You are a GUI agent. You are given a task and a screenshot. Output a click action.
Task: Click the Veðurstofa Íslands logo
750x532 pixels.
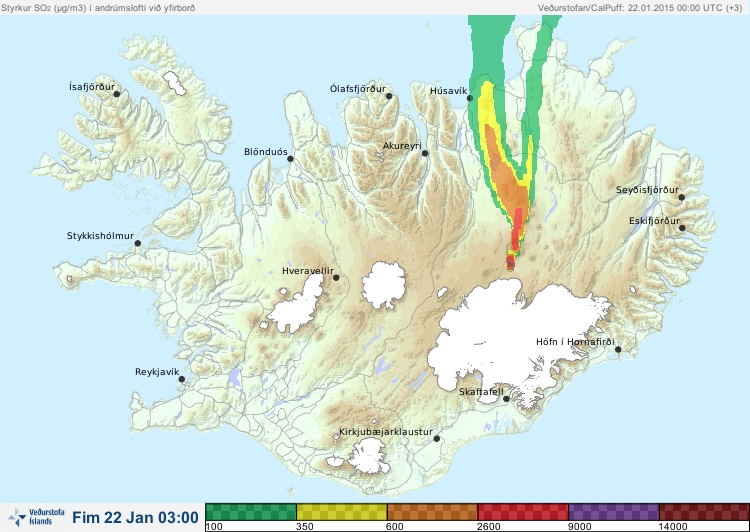(36, 517)
